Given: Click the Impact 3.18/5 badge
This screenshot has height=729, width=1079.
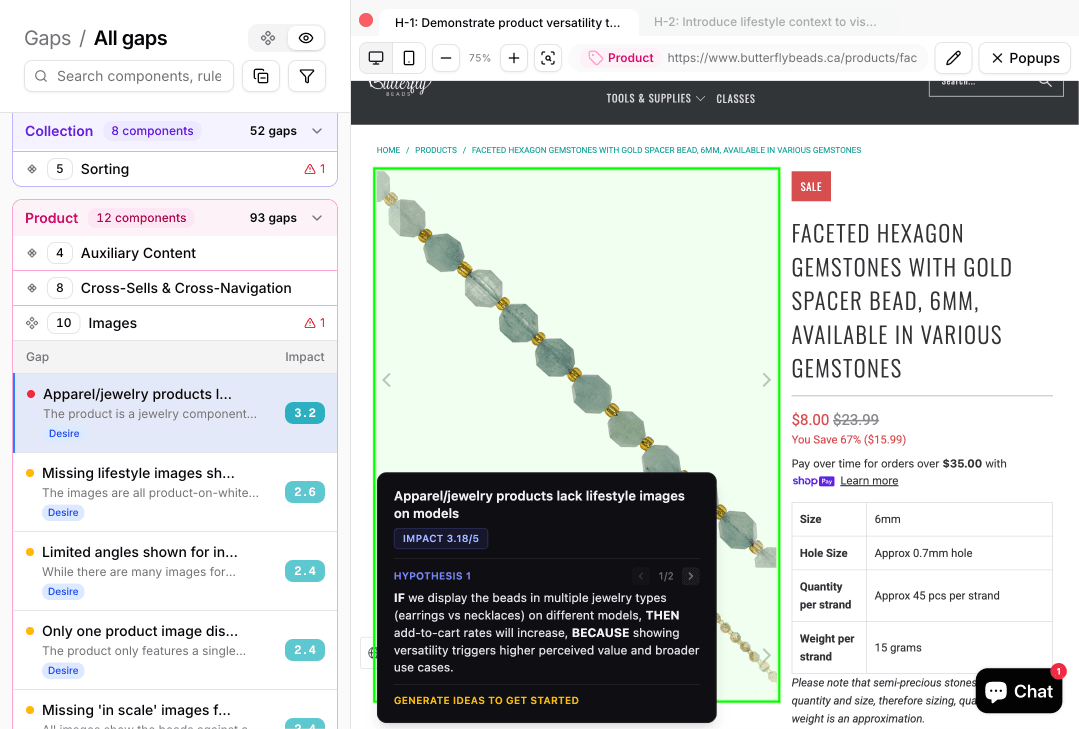Looking at the screenshot, I should click(440, 538).
